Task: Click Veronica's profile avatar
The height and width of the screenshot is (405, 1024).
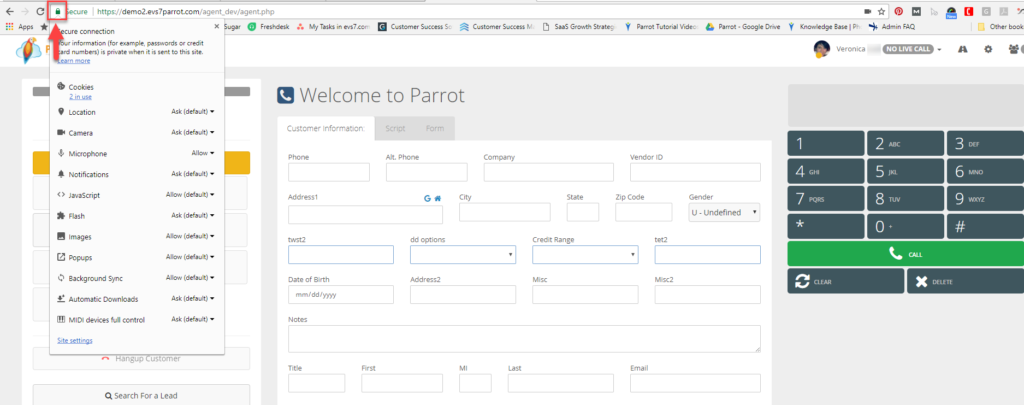Action: pyautogui.click(x=822, y=49)
